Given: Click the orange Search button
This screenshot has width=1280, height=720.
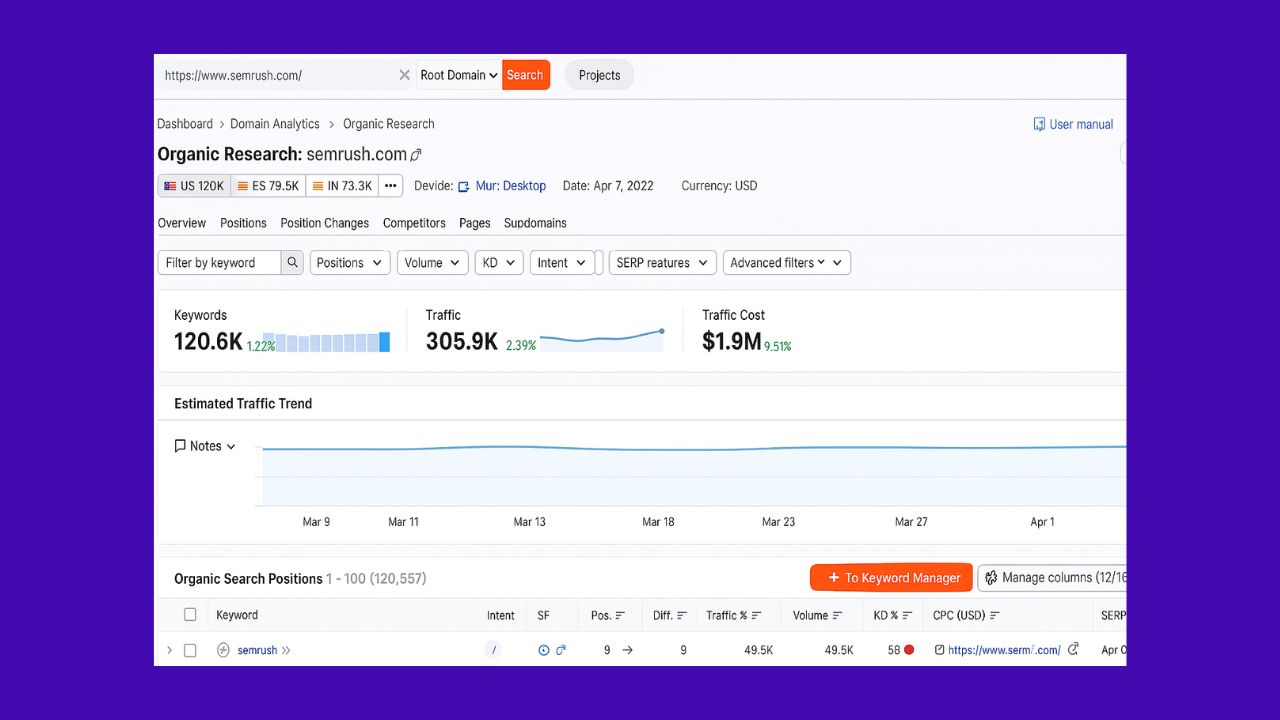Looking at the screenshot, I should [x=525, y=75].
